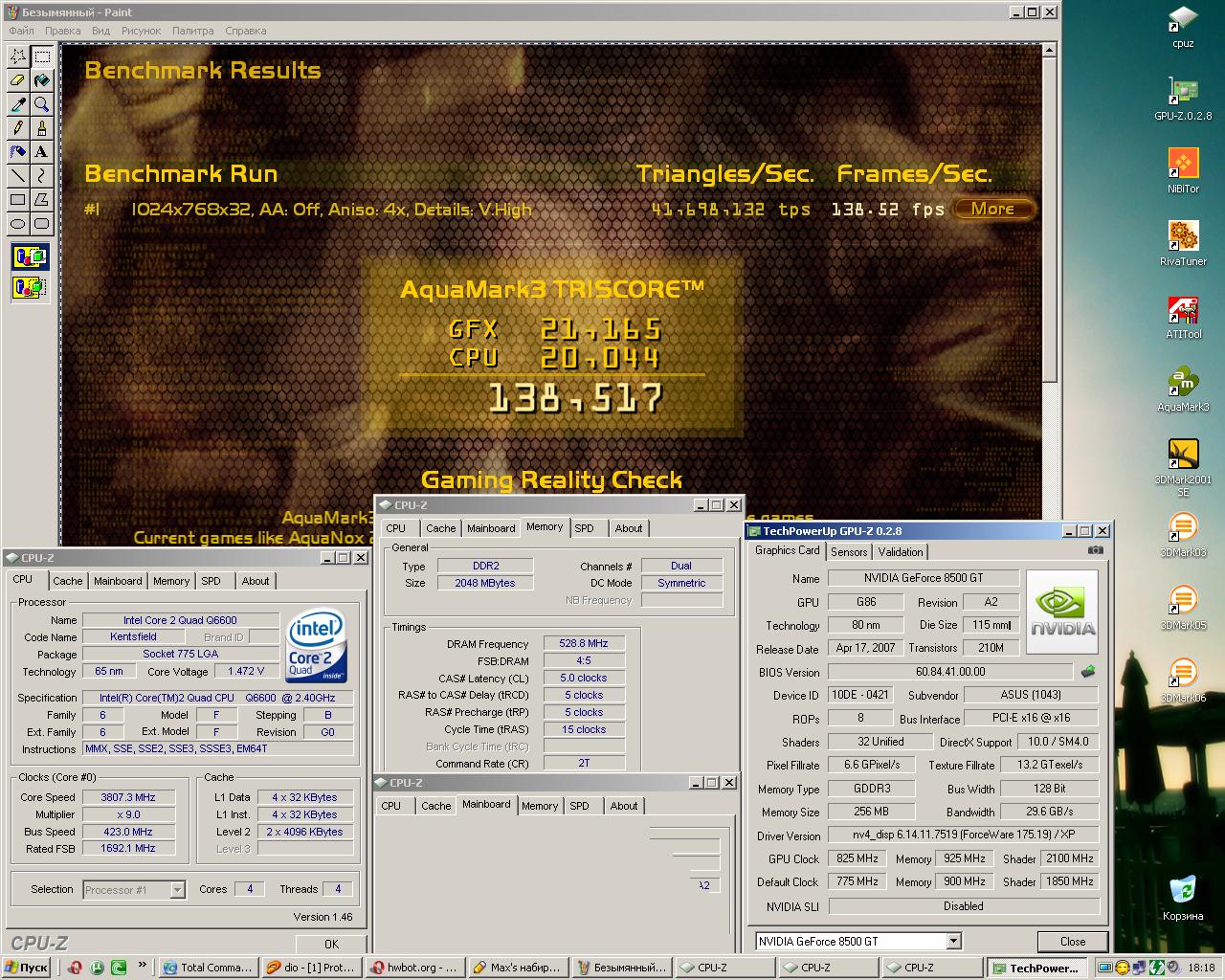Open the ATITool desktop shortcut
The image size is (1225, 980).
point(1183,318)
